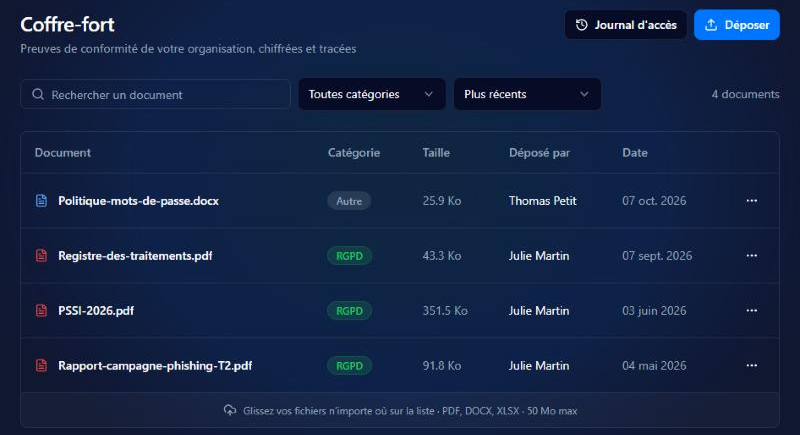The width and height of the screenshot is (800, 435).
Task: Click the PDF icon of PSSI-2026
Action: 41,311
